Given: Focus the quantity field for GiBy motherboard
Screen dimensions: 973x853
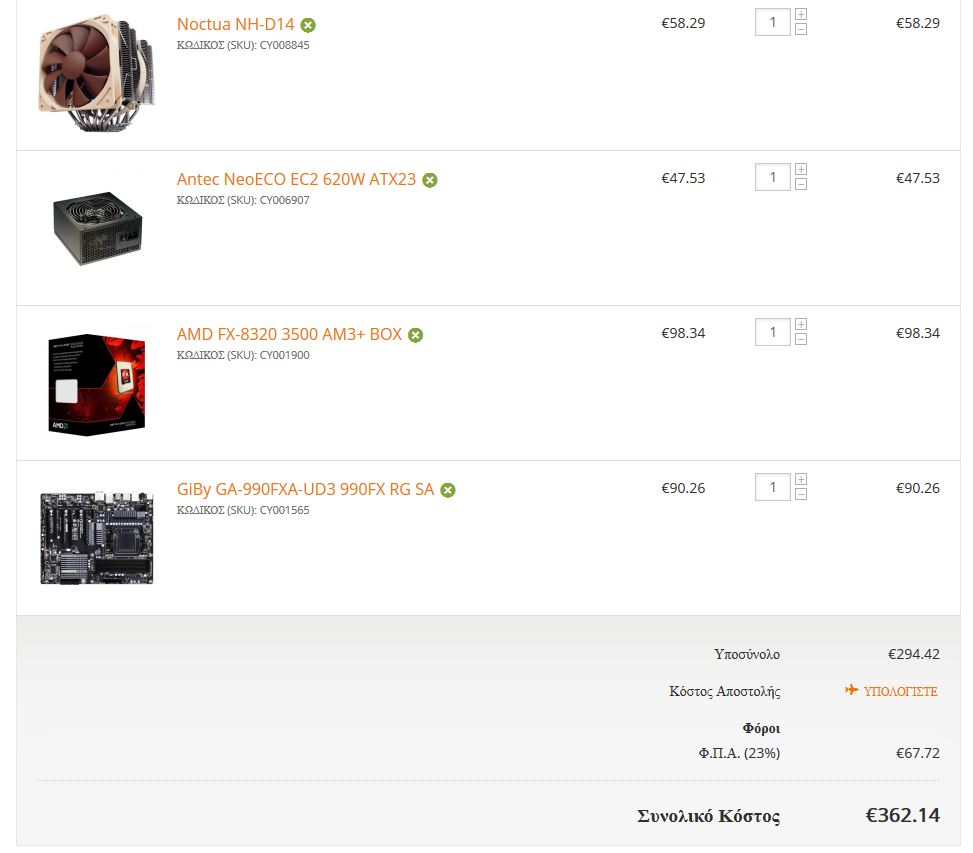Looking at the screenshot, I should pyautogui.click(x=773, y=488).
